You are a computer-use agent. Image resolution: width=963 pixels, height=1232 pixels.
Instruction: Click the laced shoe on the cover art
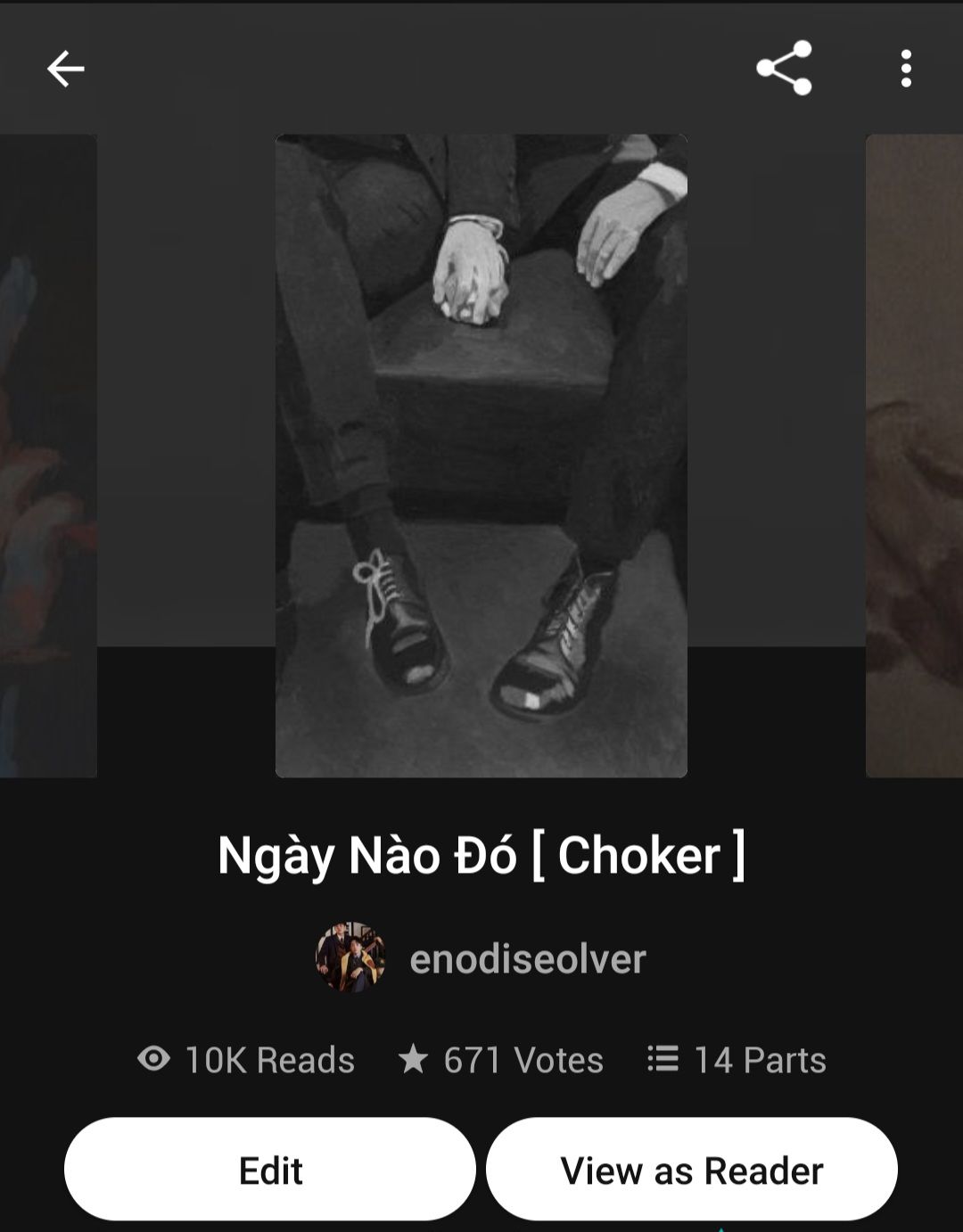coord(399,618)
